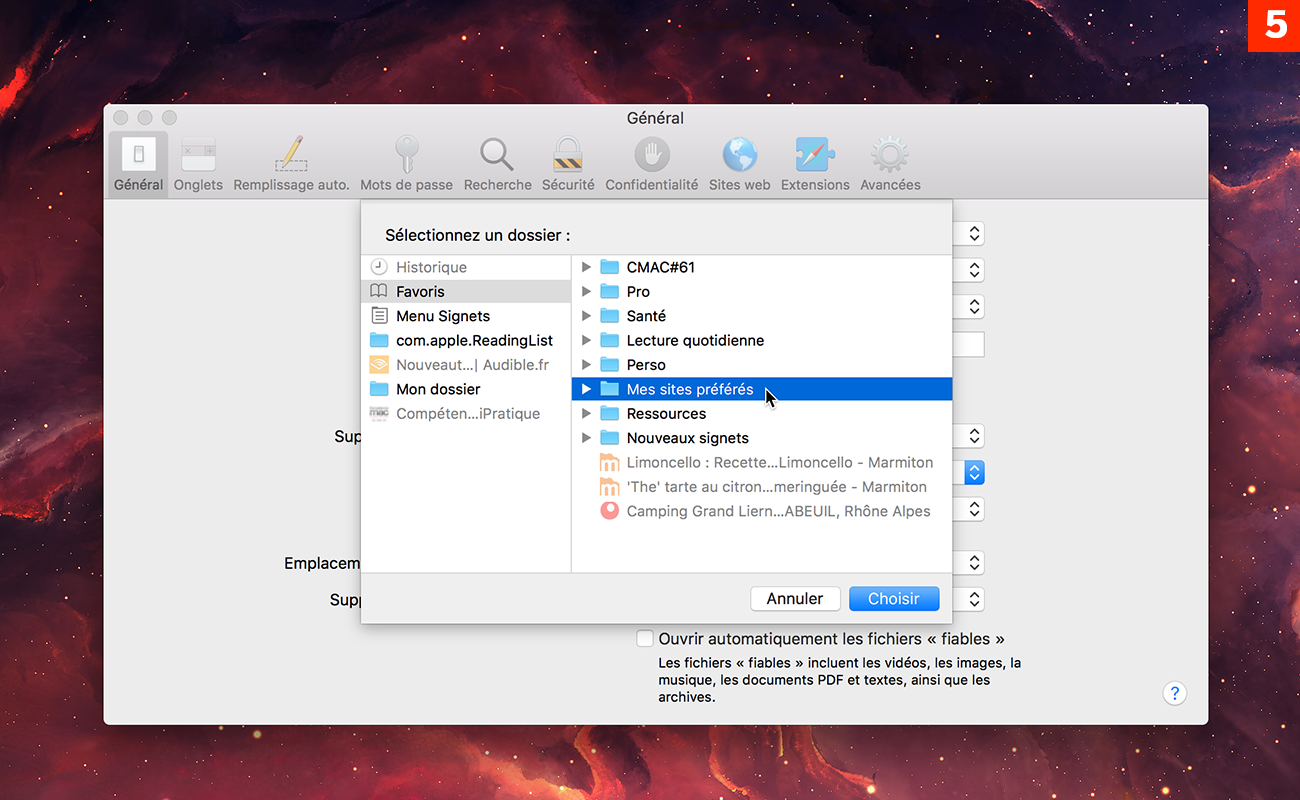Open the Général preferences tab icon
Image resolution: width=1300 pixels, height=800 pixels.
pyautogui.click(x=138, y=155)
